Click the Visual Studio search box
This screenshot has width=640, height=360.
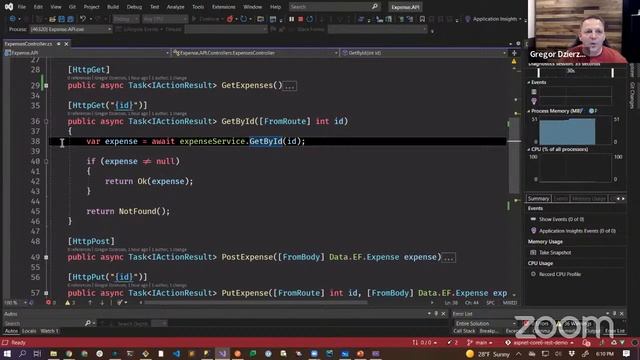(x=334, y=7)
